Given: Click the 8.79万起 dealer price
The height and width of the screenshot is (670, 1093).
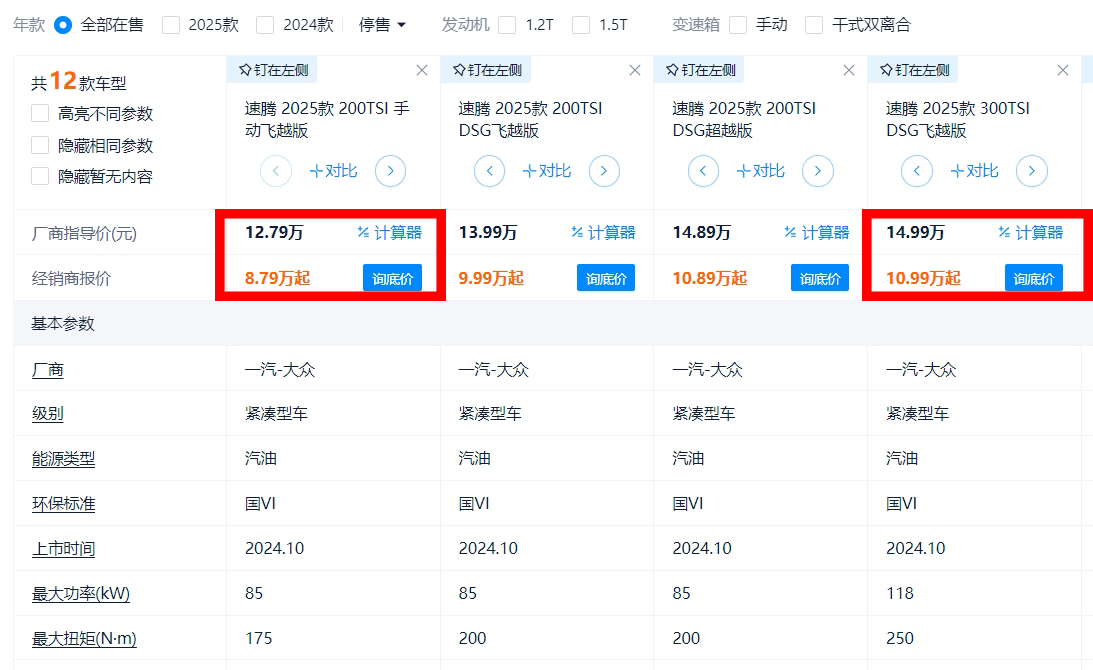Looking at the screenshot, I should point(277,278).
